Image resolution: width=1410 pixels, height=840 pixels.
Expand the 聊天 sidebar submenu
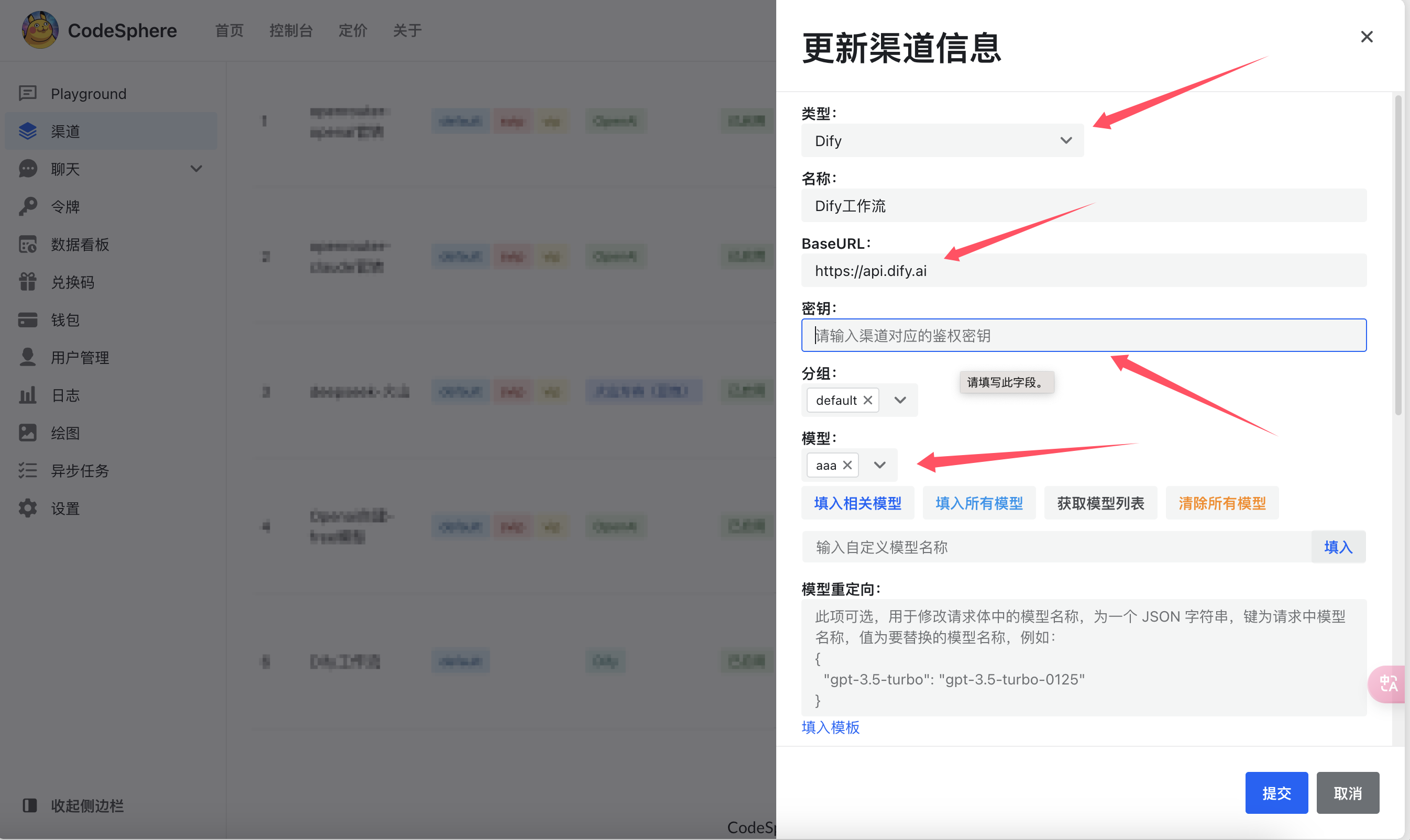[x=196, y=169]
